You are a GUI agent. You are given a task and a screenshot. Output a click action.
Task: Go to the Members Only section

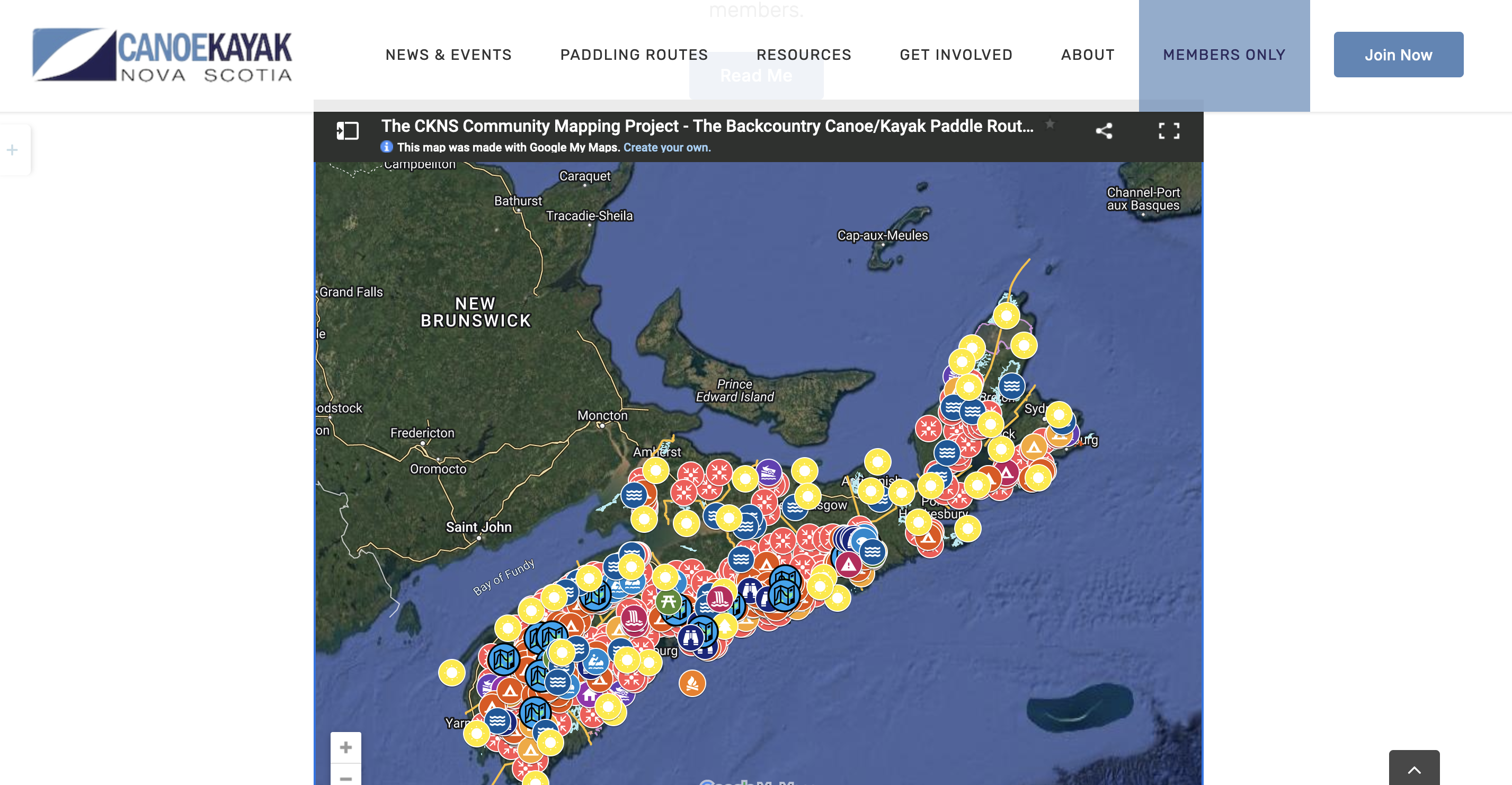pyautogui.click(x=1224, y=55)
